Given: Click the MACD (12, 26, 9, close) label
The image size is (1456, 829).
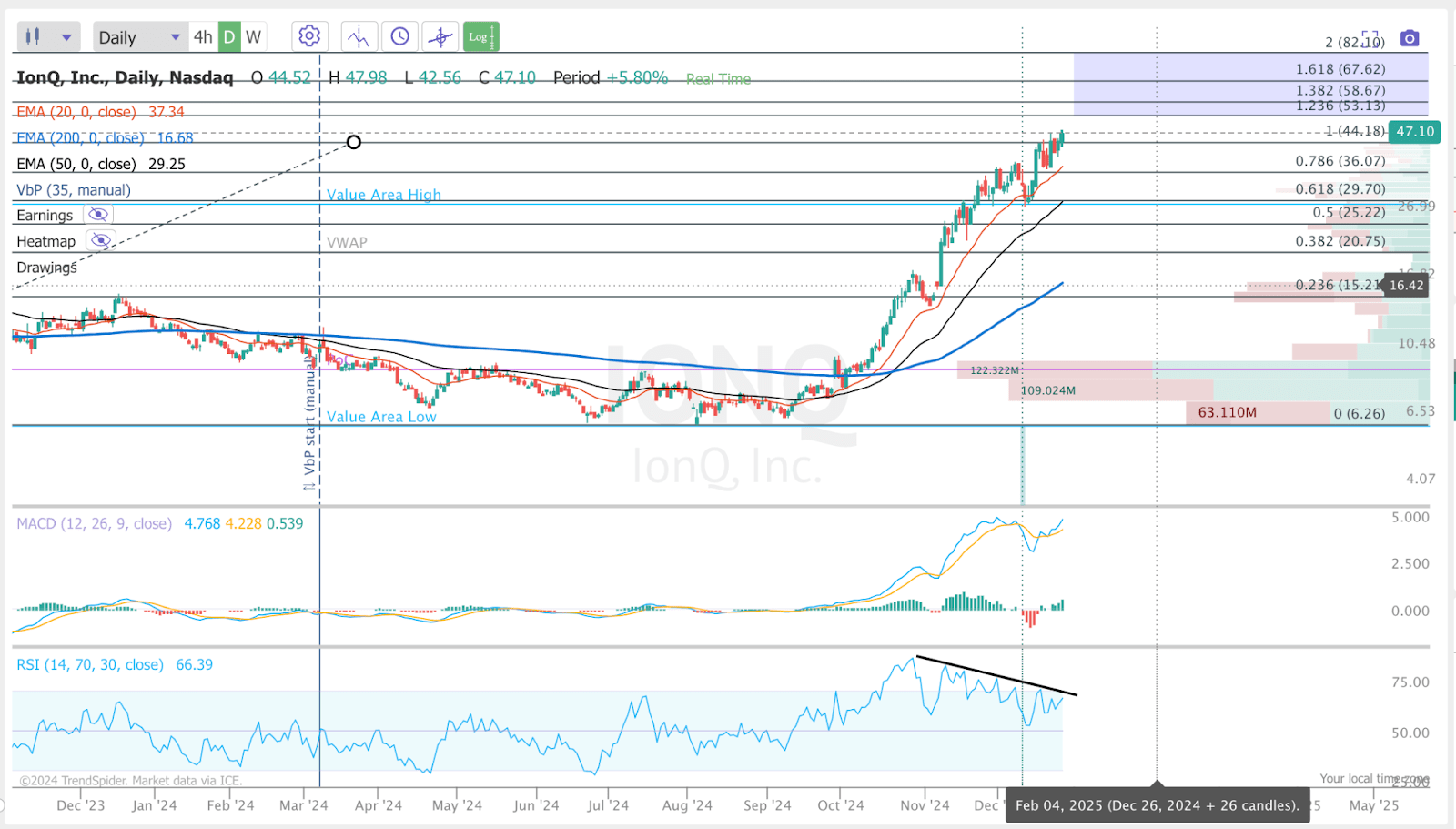Looking at the screenshot, I should coord(91,523).
